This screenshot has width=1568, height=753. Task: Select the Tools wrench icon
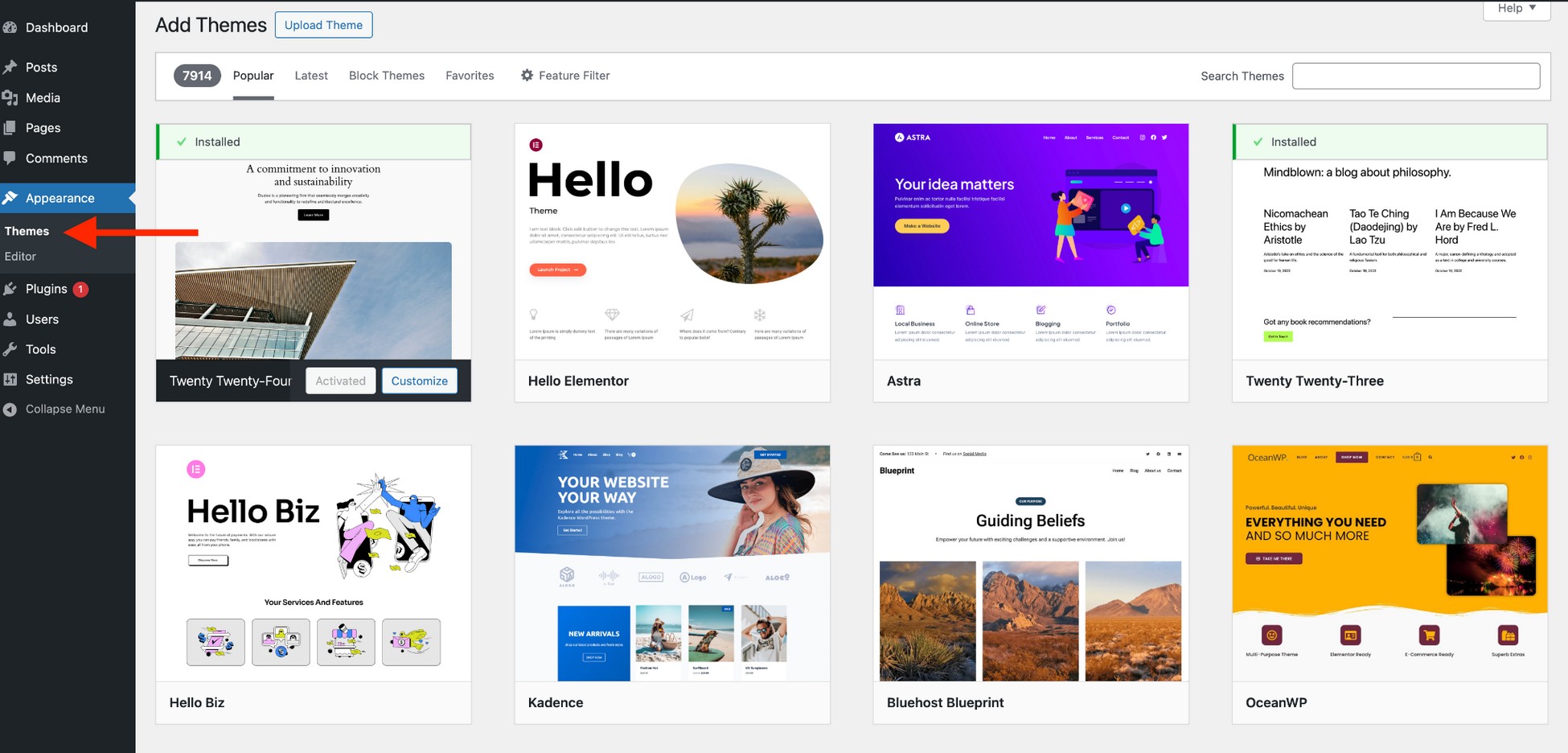[x=11, y=349]
